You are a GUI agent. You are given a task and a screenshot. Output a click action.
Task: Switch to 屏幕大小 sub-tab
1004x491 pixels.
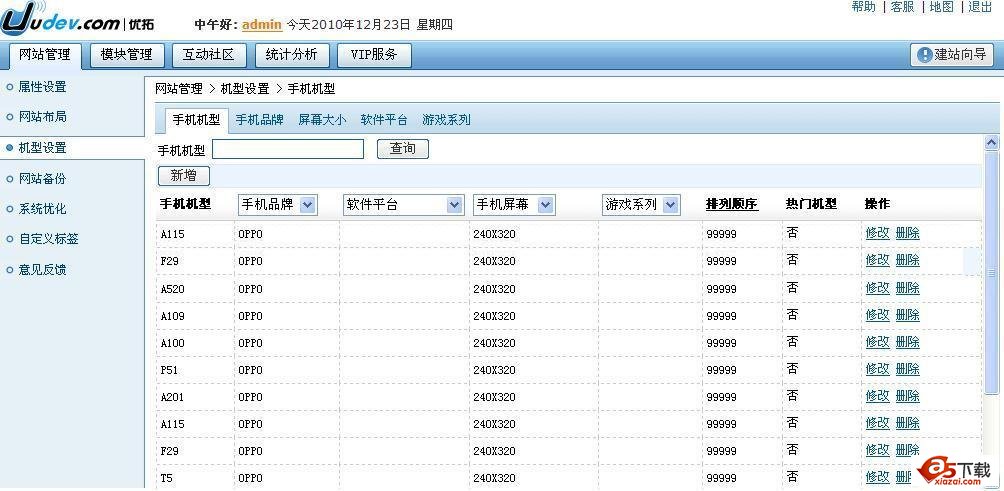click(322, 120)
